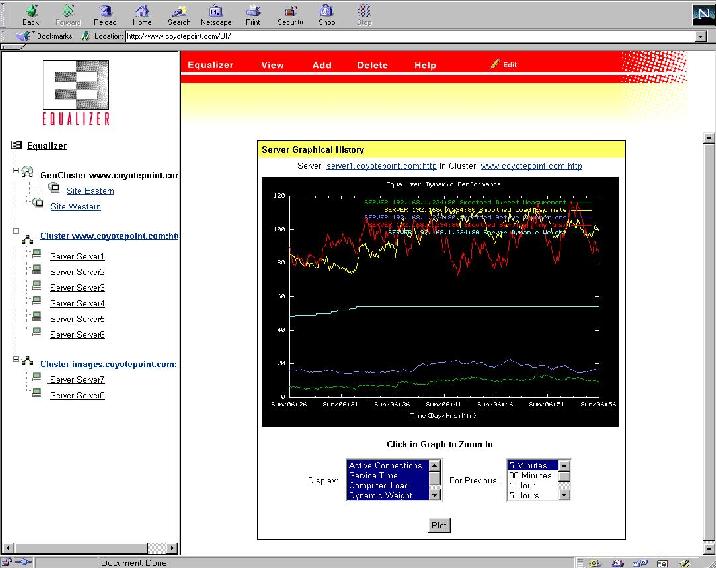Click the Print toolbar icon

click(x=253, y=13)
